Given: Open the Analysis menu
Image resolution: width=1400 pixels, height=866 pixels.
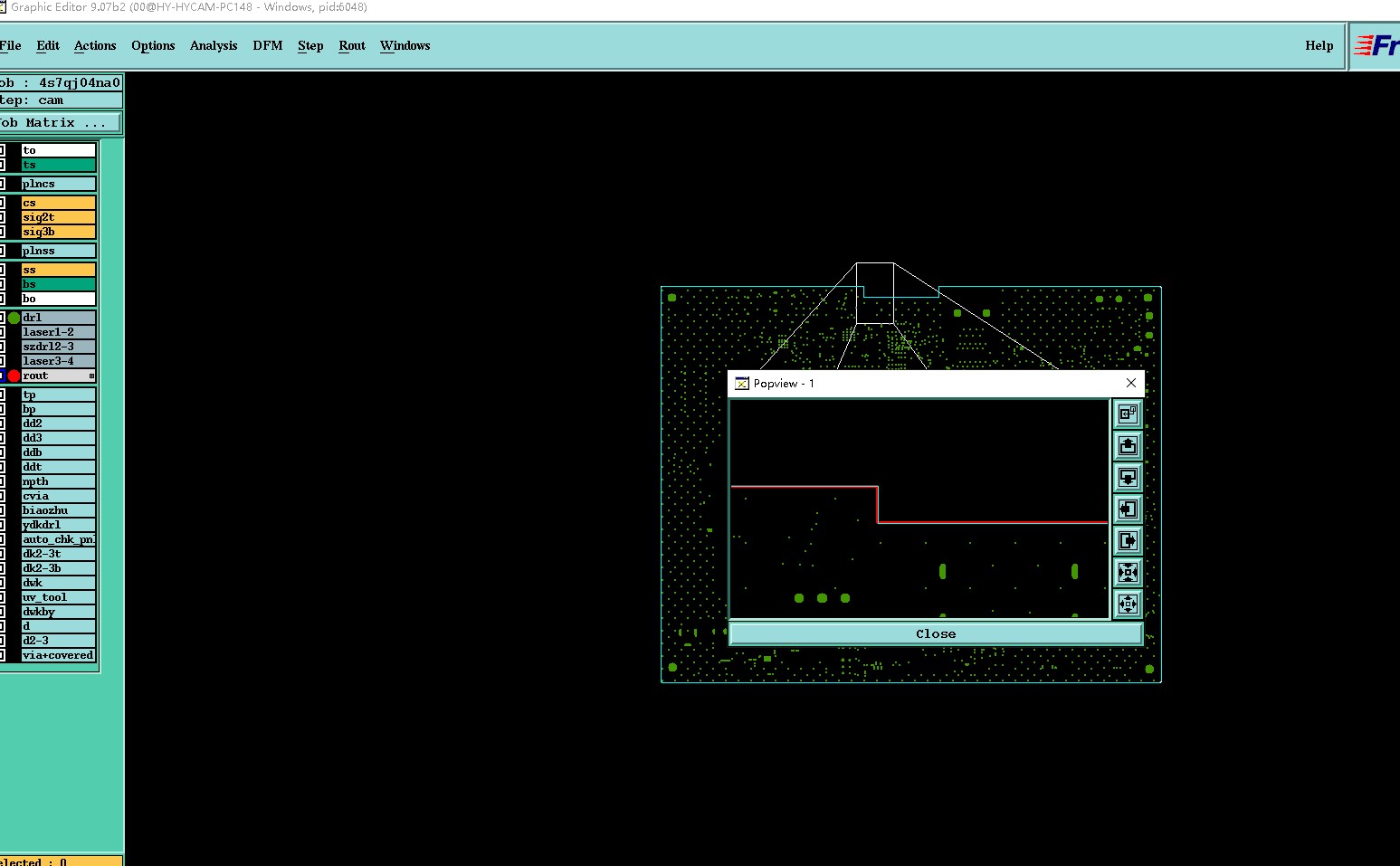Looking at the screenshot, I should point(214,46).
